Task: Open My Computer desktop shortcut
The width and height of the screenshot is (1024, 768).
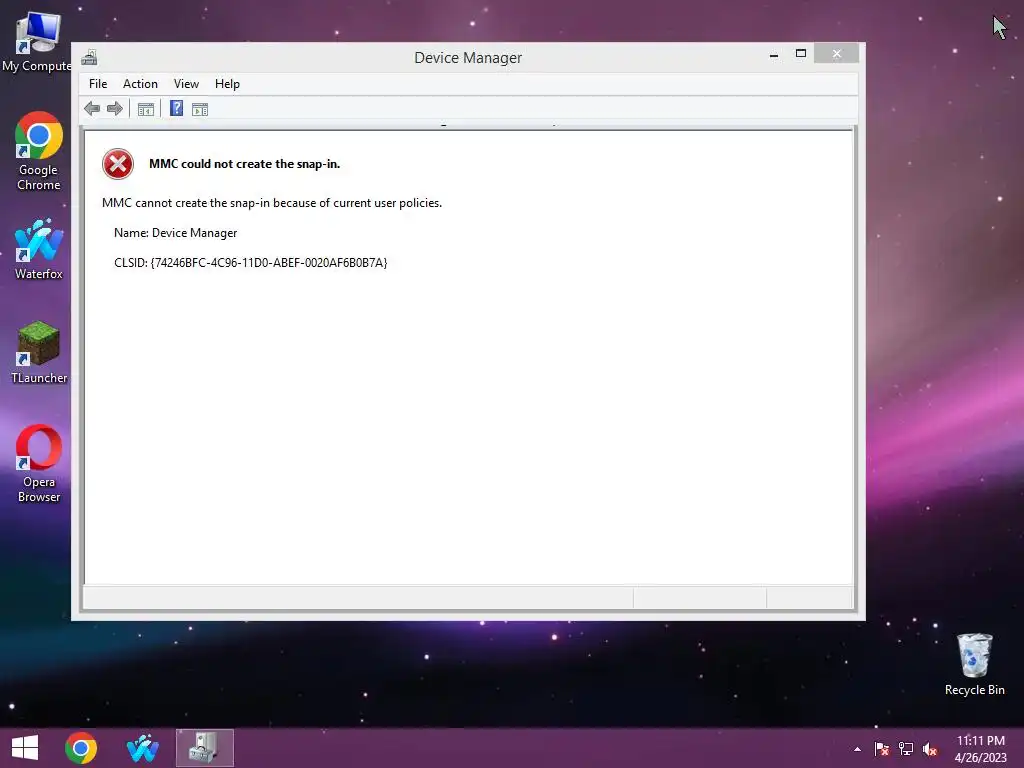Action: 37,42
